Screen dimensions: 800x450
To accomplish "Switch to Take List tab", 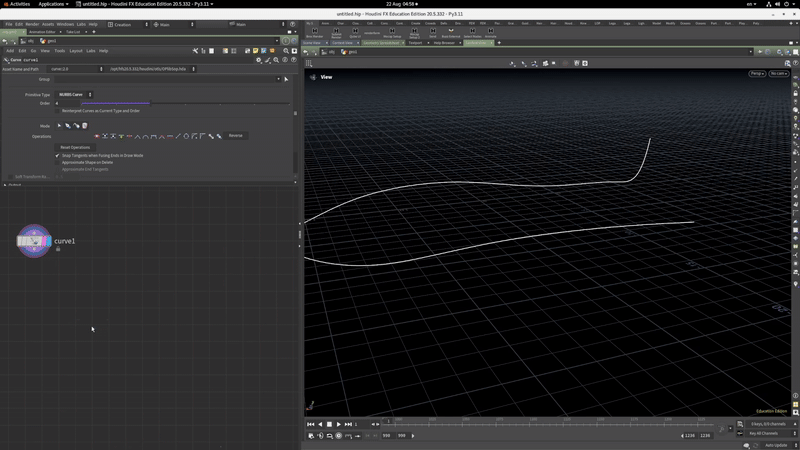I will (x=73, y=32).
